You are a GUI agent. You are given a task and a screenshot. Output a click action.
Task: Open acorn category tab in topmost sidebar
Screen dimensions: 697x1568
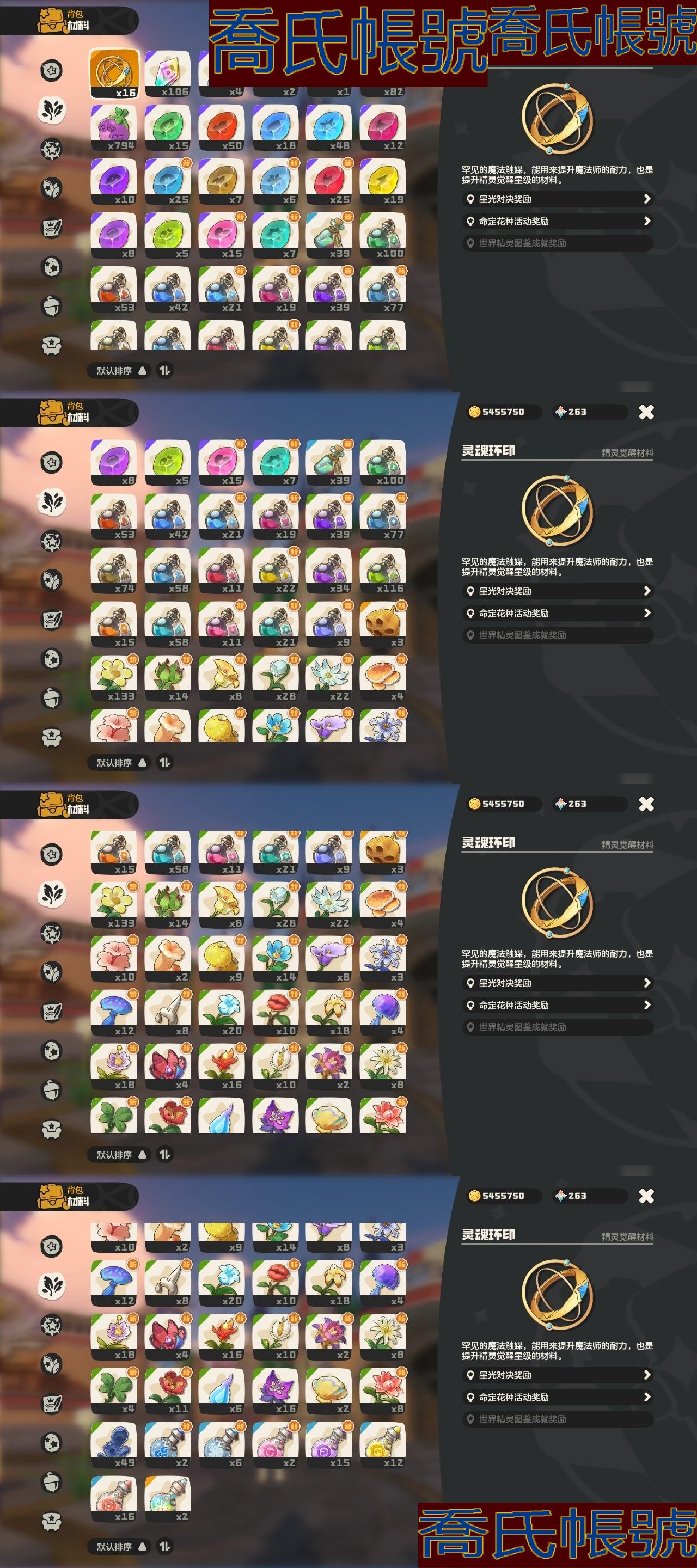(x=52, y=305)
